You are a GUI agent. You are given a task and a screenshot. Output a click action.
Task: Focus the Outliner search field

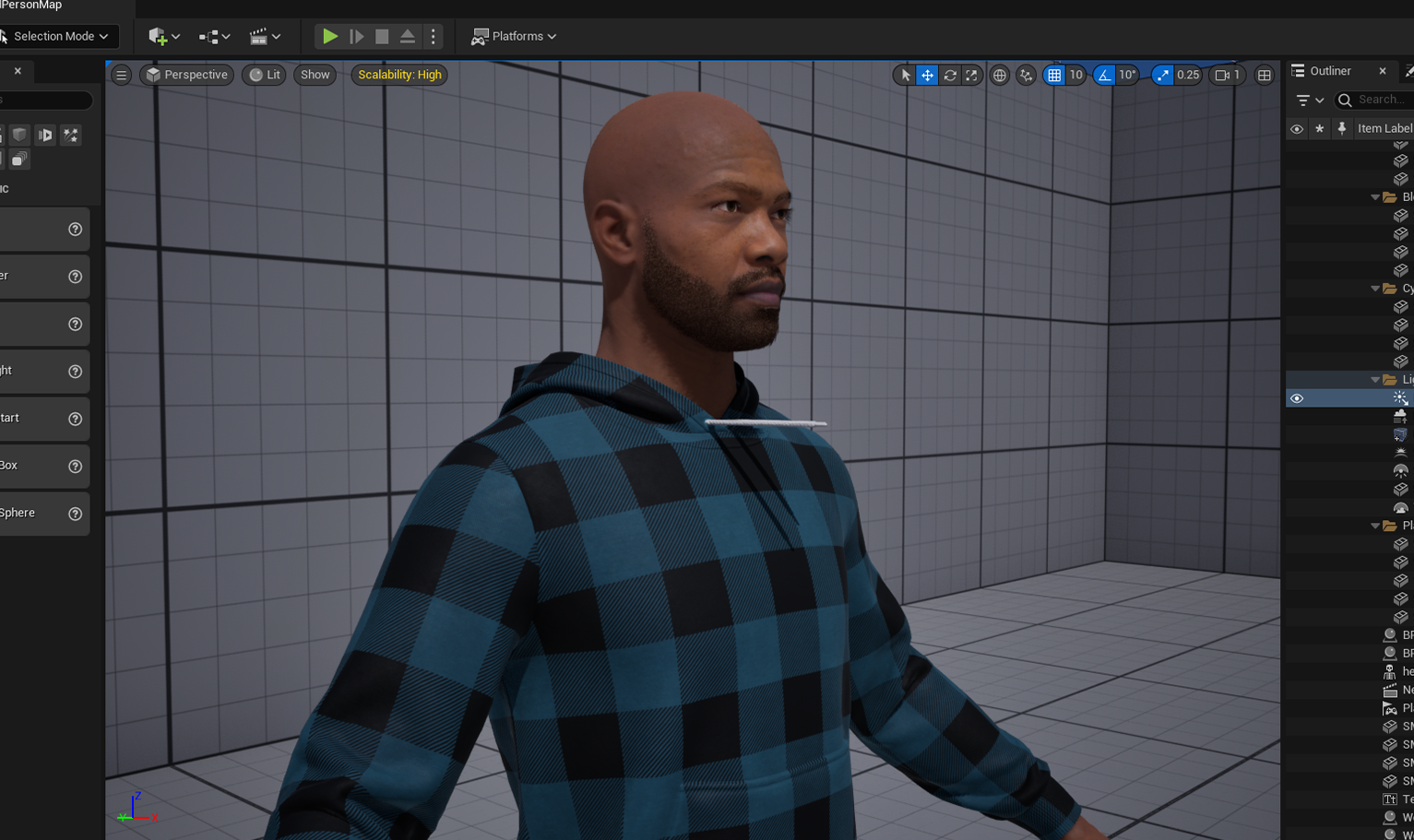(x=1373, y=100)
